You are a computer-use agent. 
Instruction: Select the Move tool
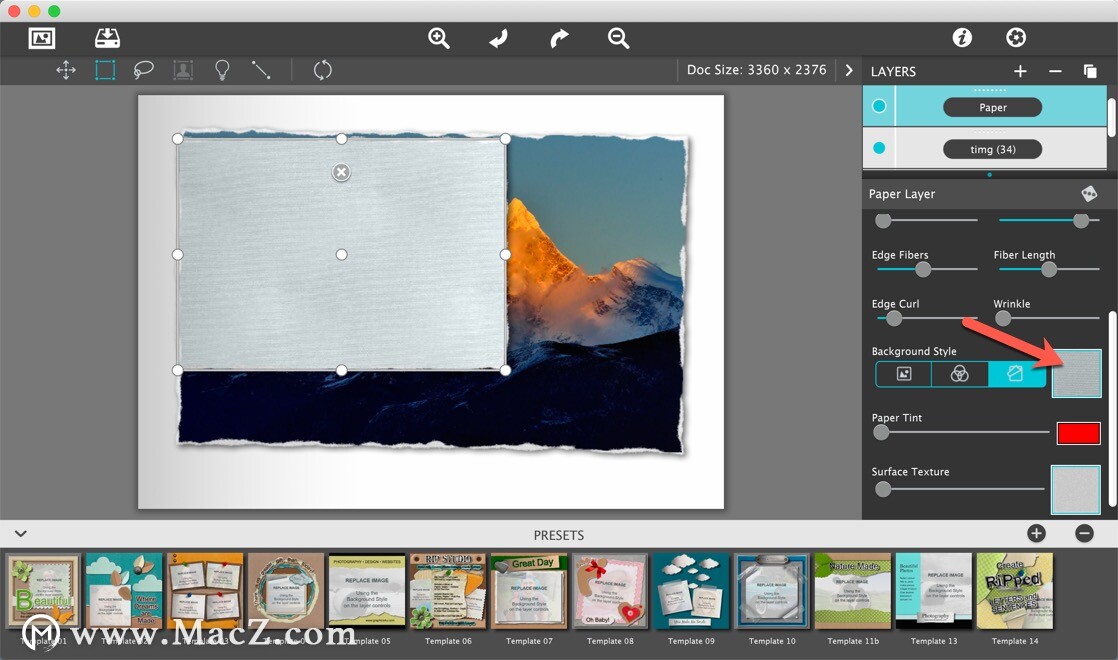tap(66, 70)
